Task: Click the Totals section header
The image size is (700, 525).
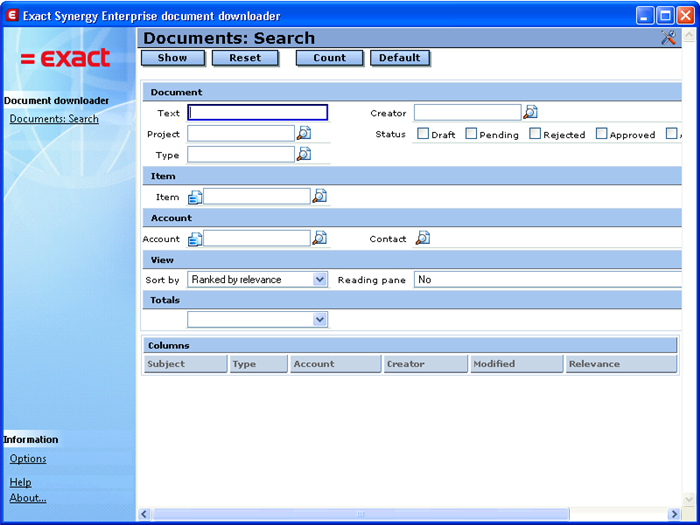Action: click(x=412, y=300)
